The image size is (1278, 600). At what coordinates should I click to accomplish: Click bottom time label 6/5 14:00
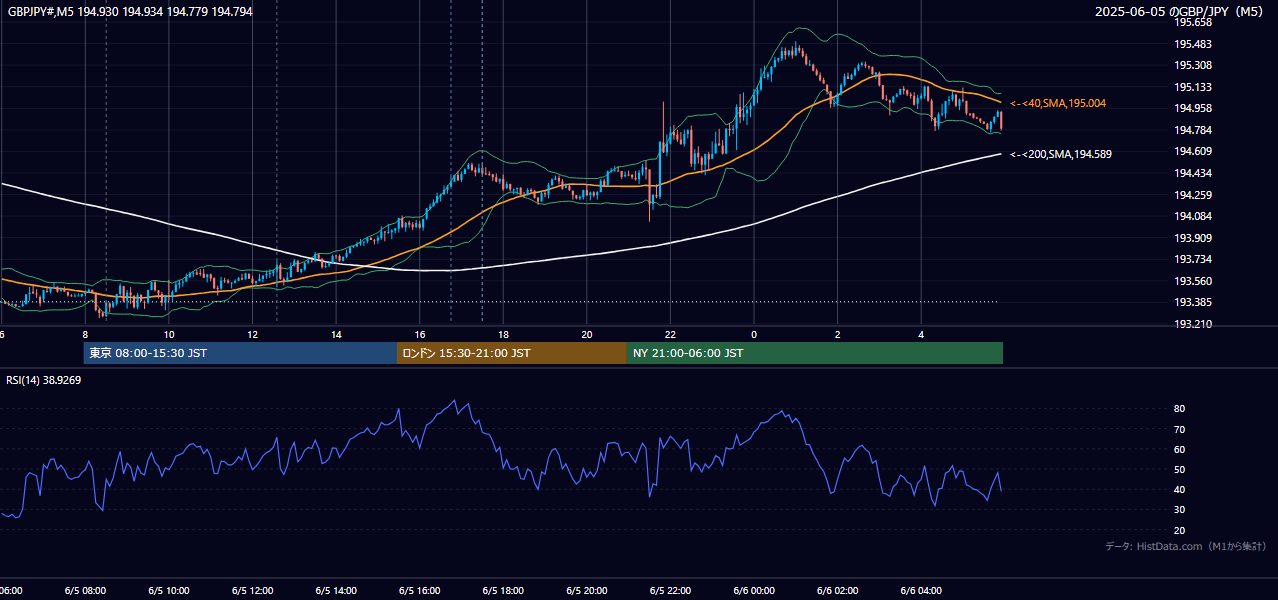(336, 591)
